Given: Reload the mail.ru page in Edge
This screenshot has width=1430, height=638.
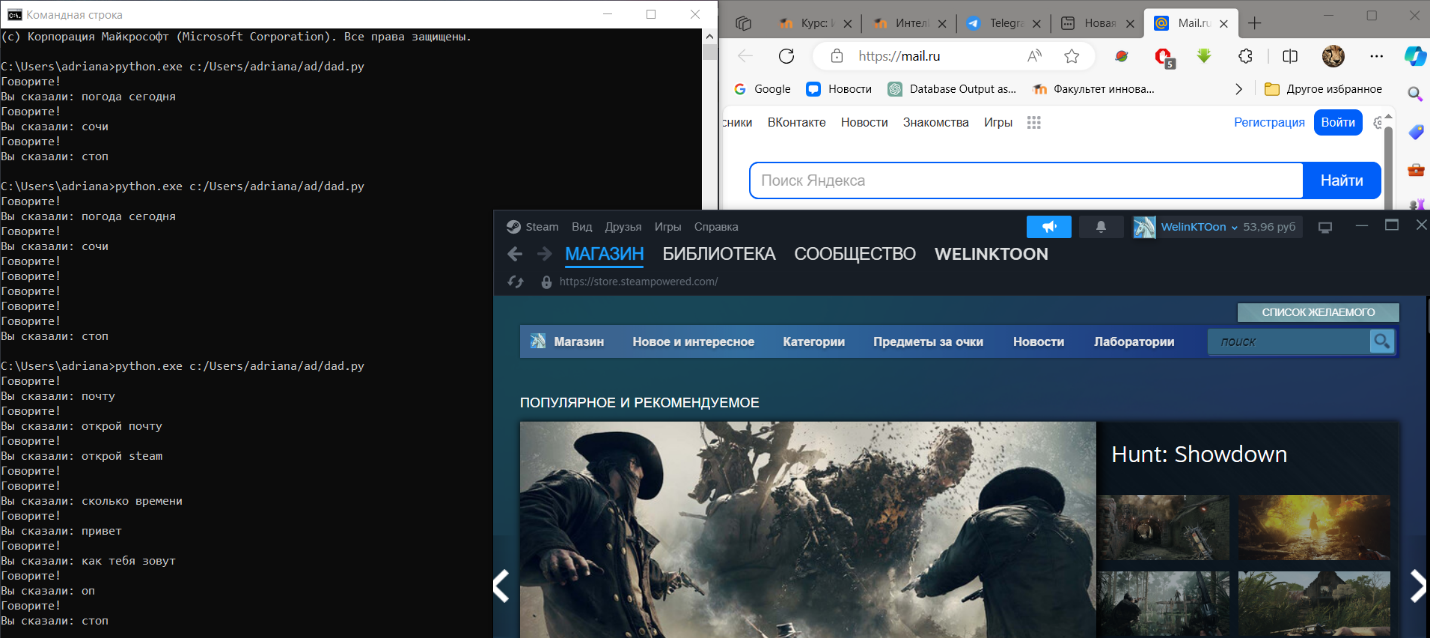Looking at the screenshot, I should click(786, 56).
